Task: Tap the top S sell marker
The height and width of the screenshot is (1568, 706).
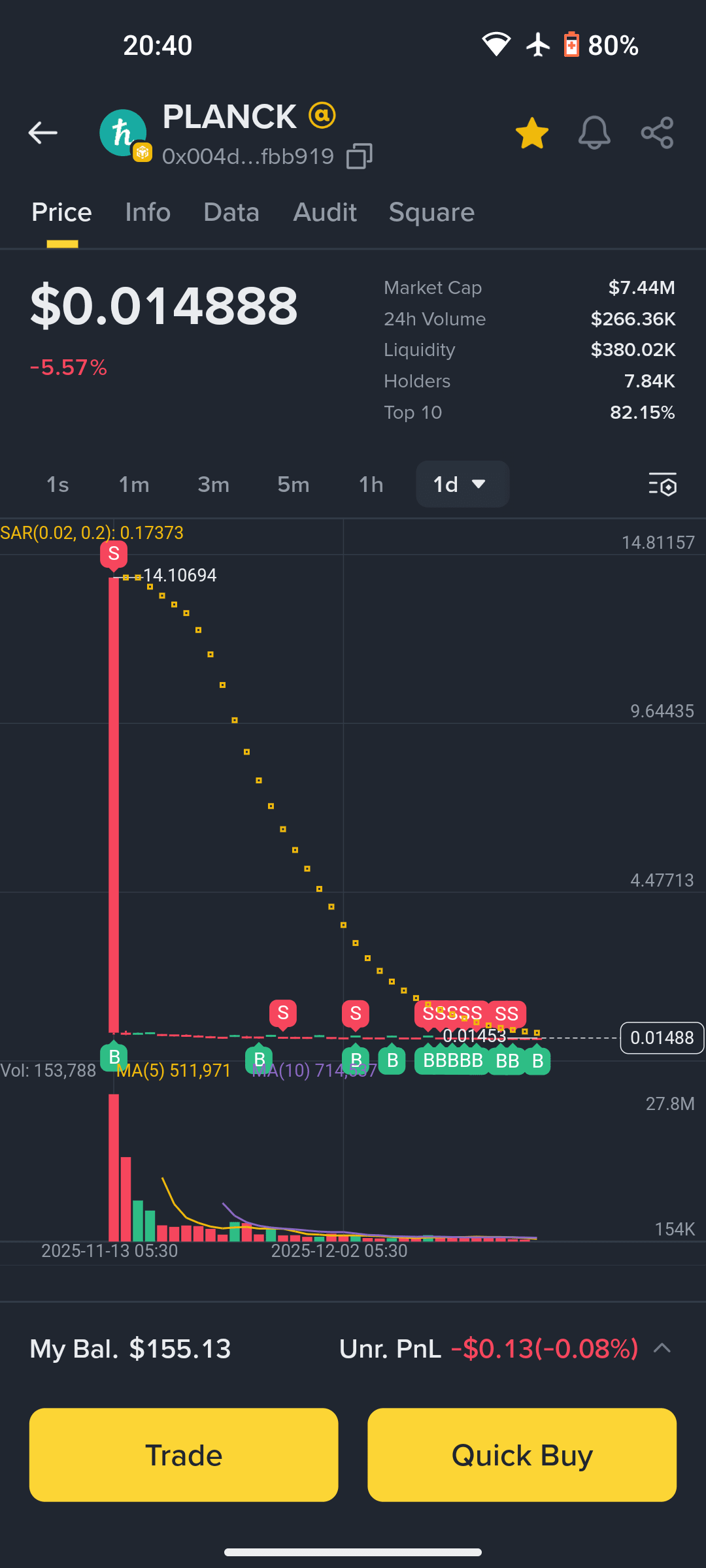Action: [x=114, y=555]
